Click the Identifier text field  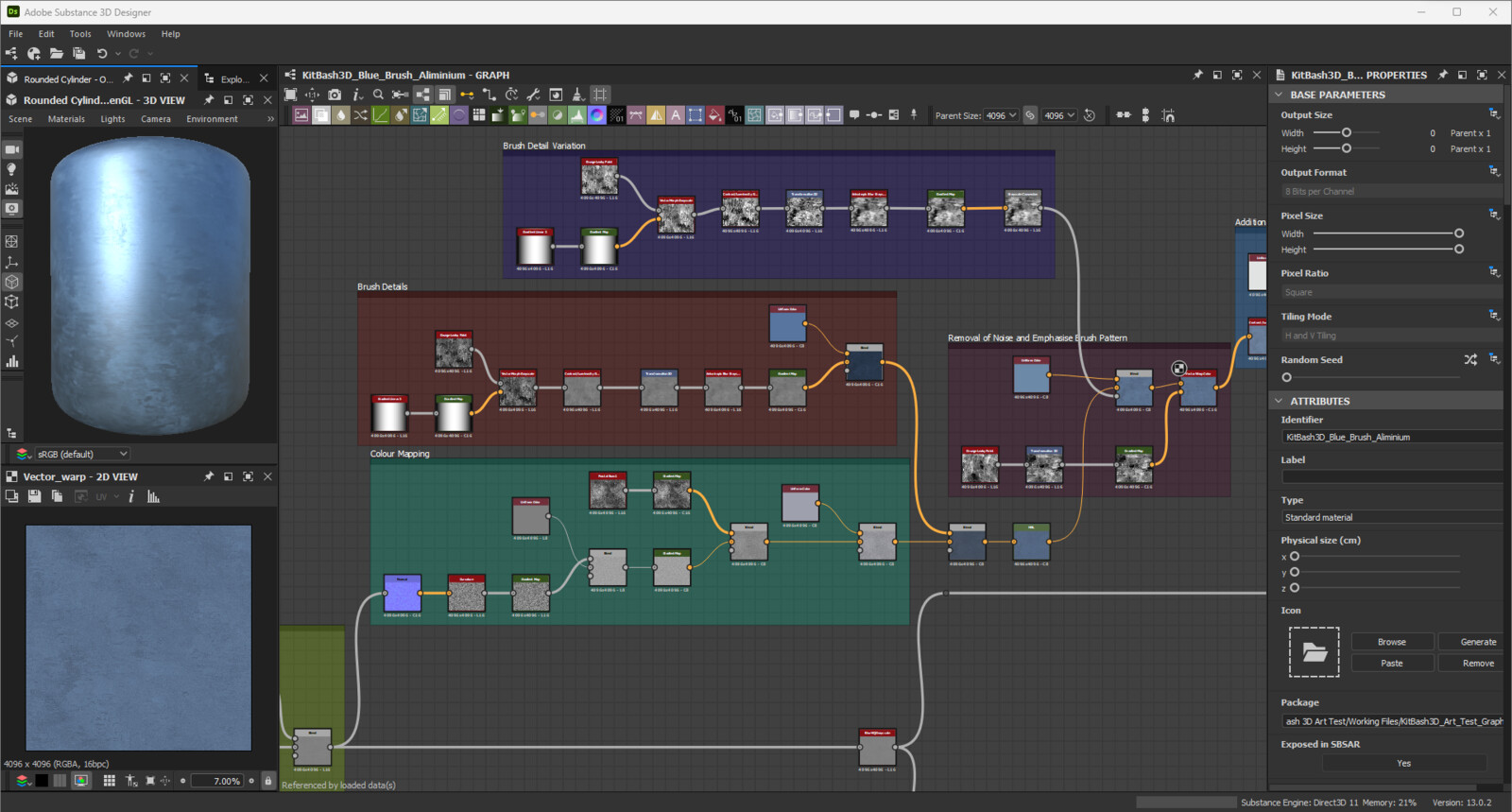point(1391,437)
